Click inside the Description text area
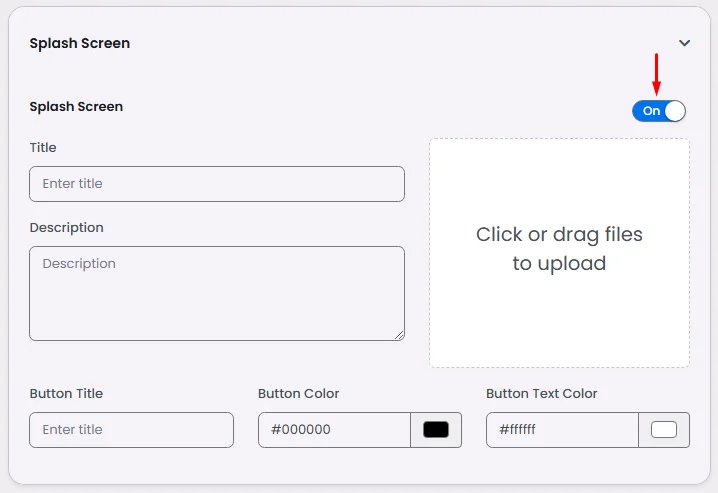 (217, 293)
